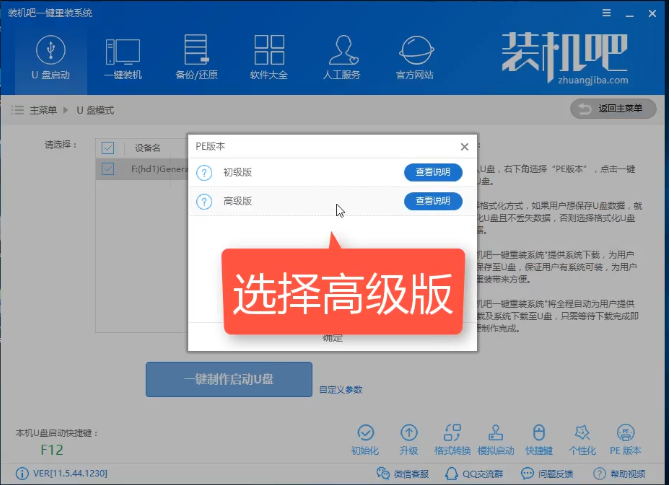Toggle the 设备名 header checkbox
Image resolution: width=671 pixels, height=485 pixels.
(108, 148)
